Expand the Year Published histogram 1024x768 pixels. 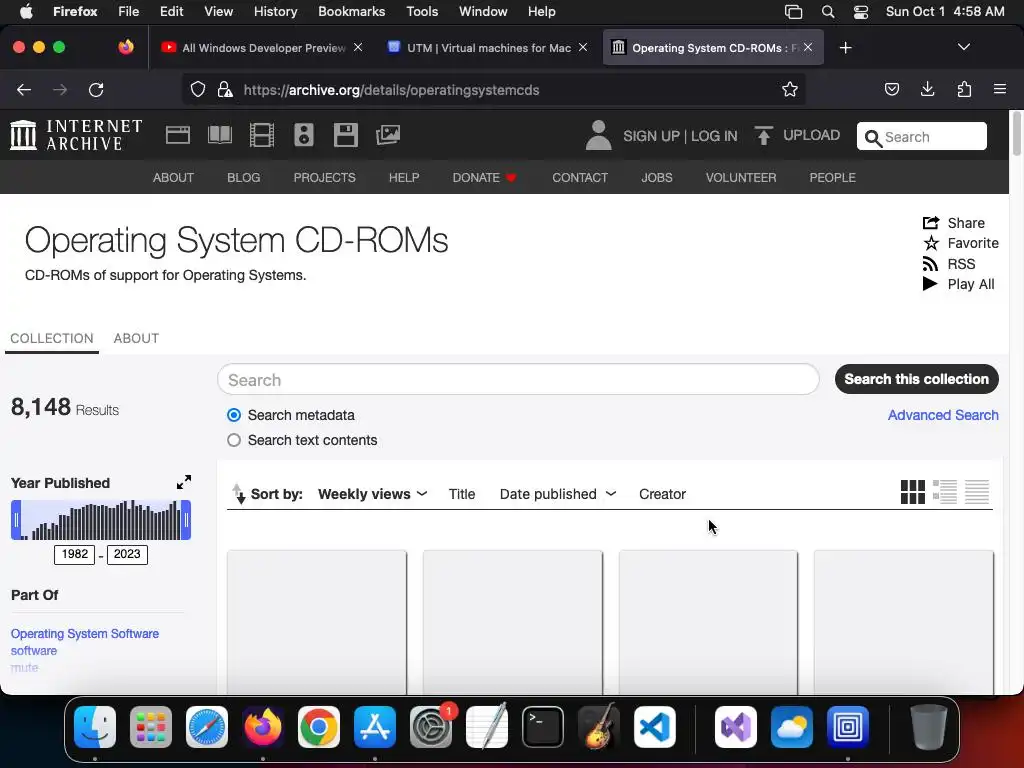(x=184, y=482)
